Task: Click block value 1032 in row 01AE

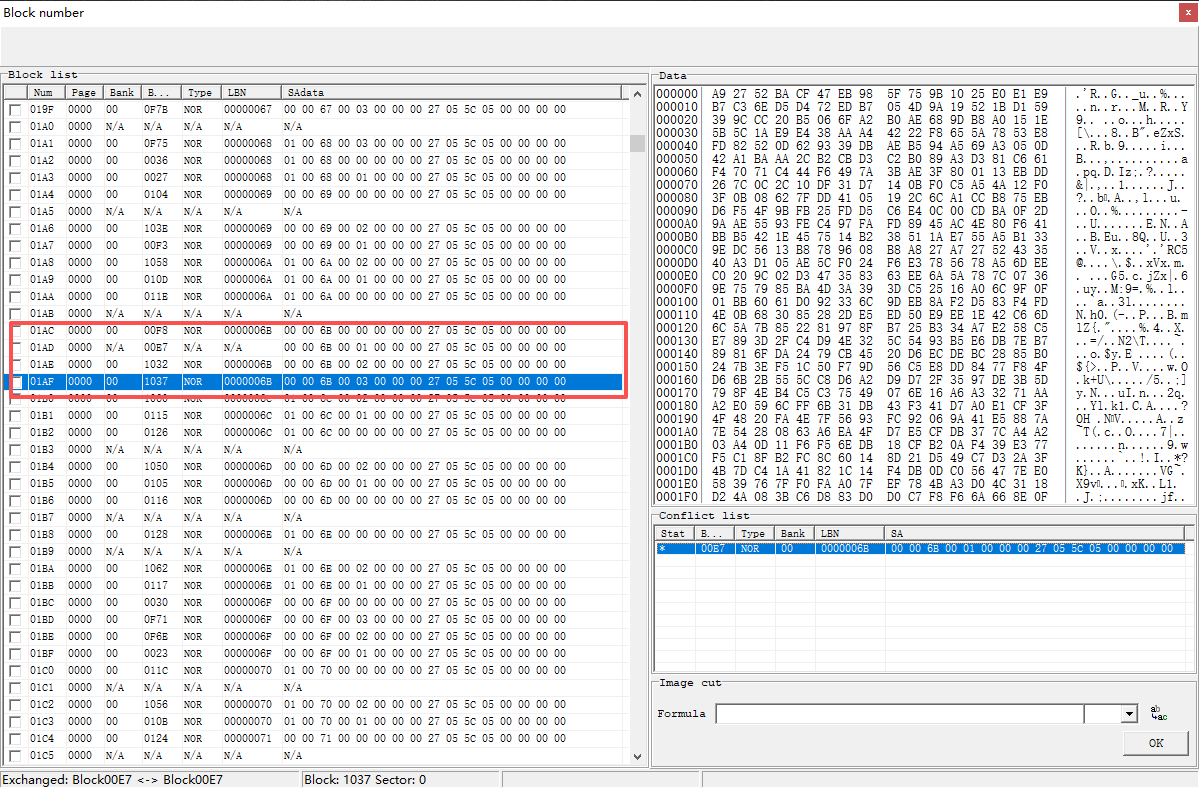Action: tap(155, 365)
